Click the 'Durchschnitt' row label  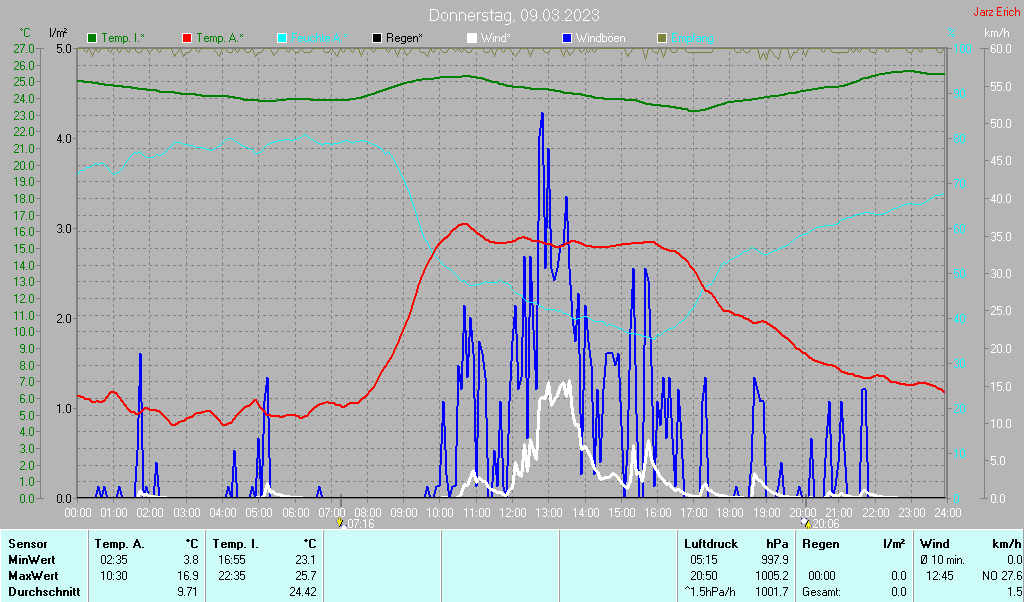coord(44,592)
